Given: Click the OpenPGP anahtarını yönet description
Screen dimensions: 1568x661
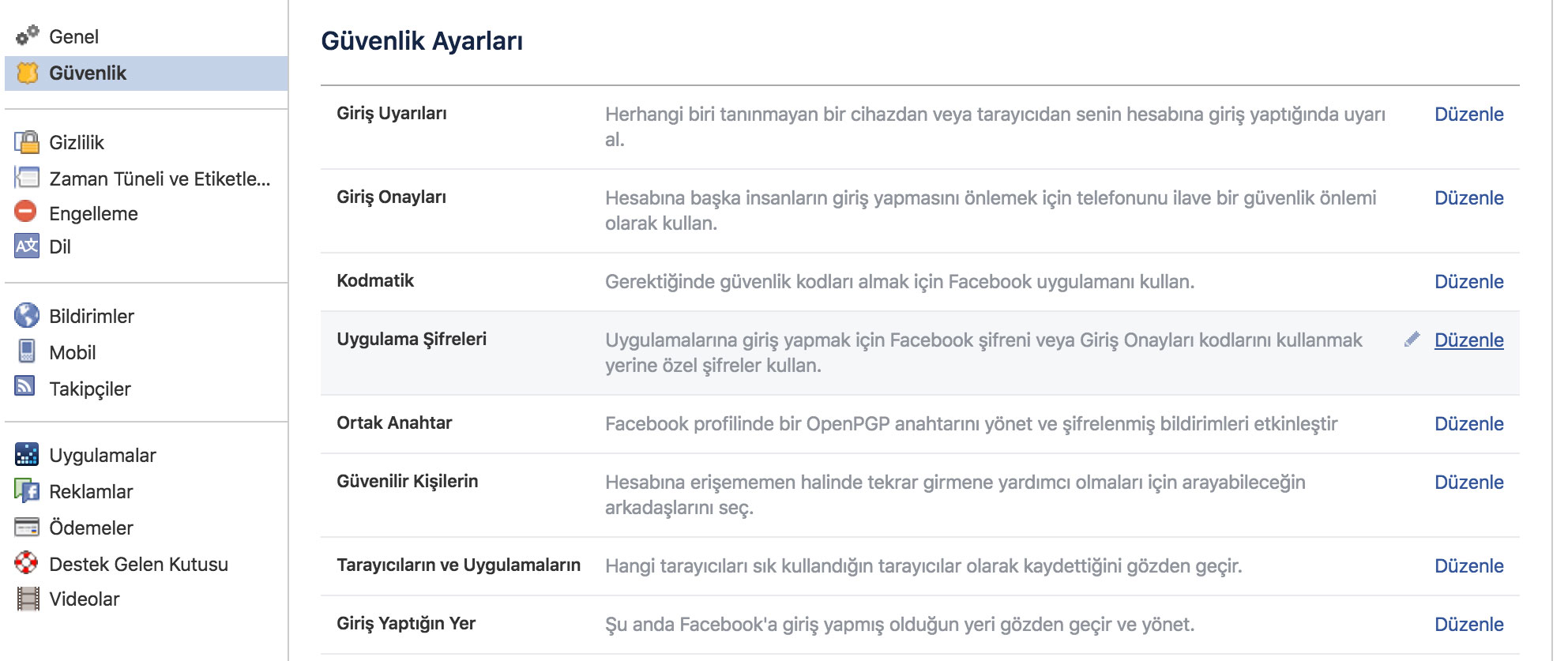Looking at the screenshot, I should pos(971,424).
